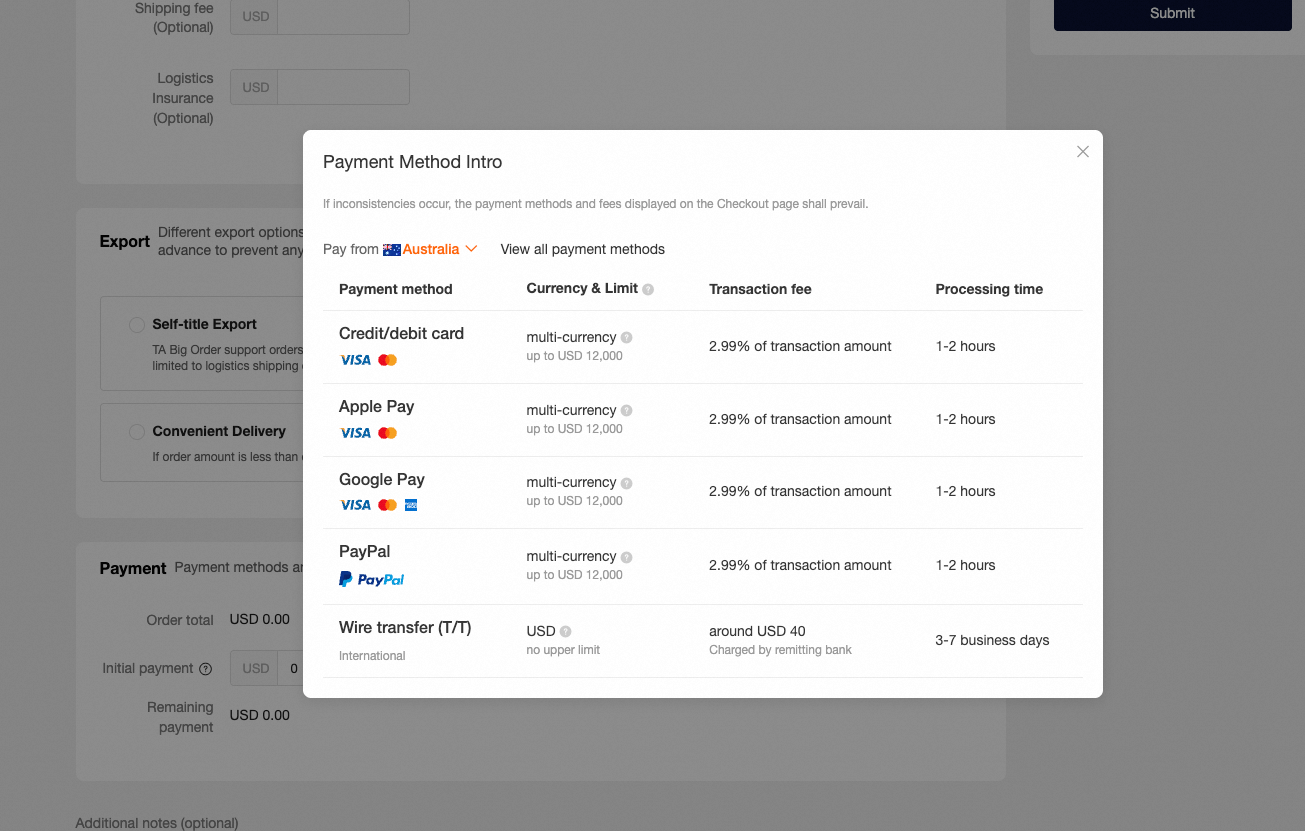Click help icon next to Currency & Limit header
The width and height of the screenshot is (1305, 831).
click(x=648, y=289)
